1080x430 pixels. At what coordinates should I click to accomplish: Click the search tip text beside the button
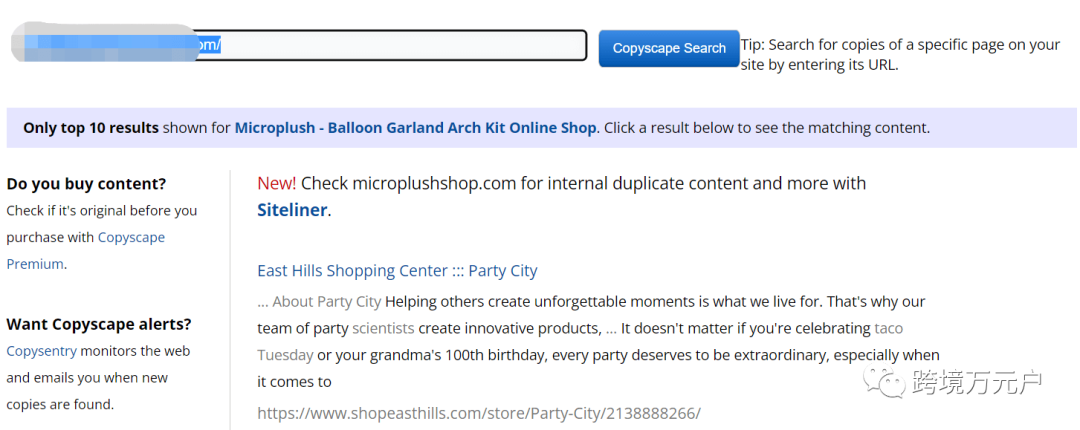[900, 55]
